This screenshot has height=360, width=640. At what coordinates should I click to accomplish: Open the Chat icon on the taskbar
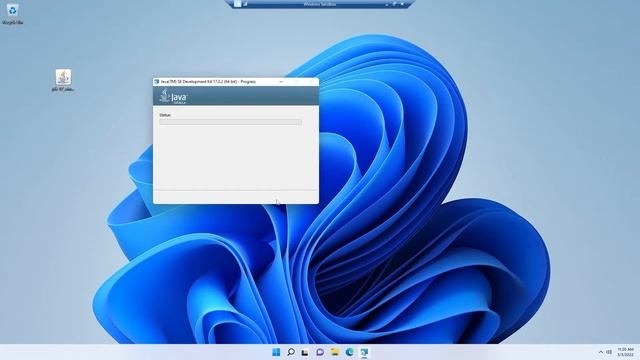(320, 352)
